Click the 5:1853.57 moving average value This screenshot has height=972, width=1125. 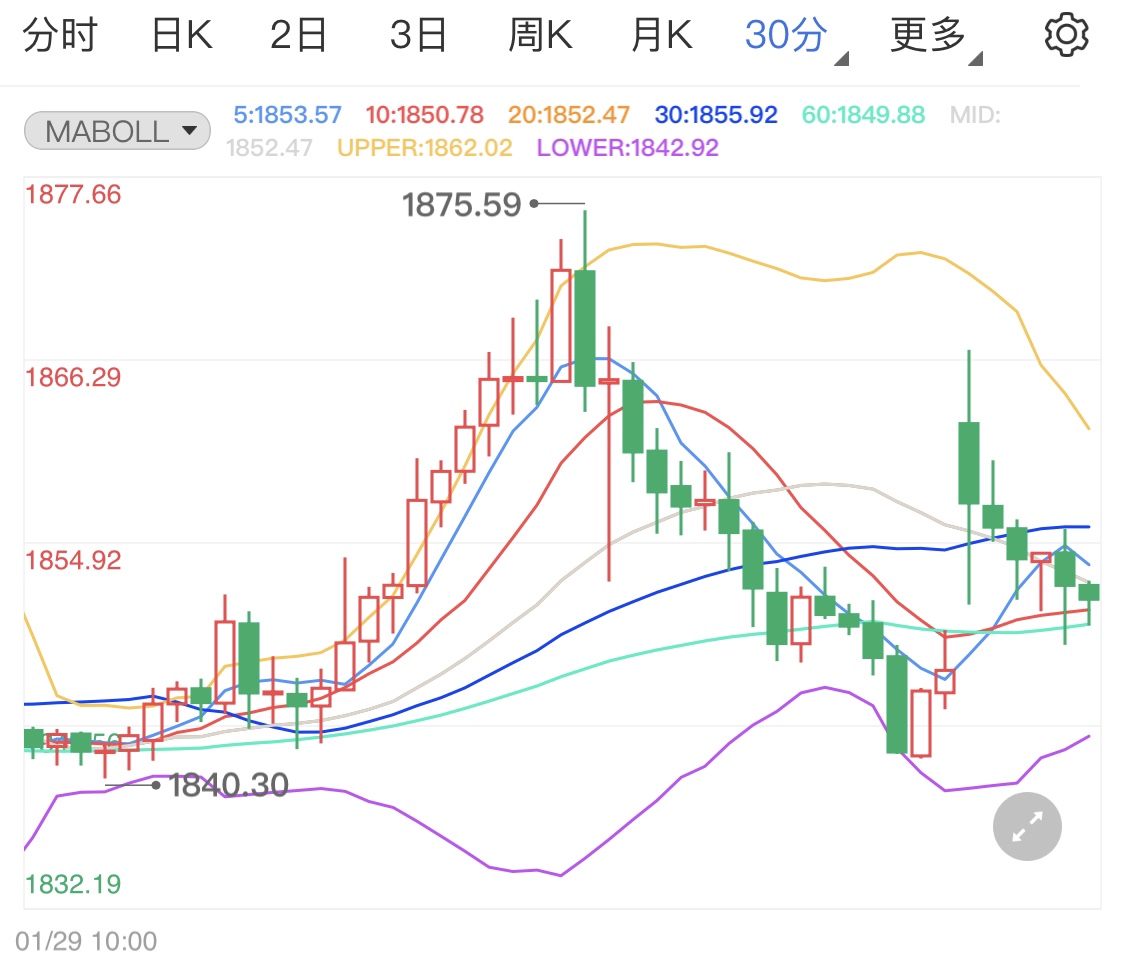tap(287, 115)
